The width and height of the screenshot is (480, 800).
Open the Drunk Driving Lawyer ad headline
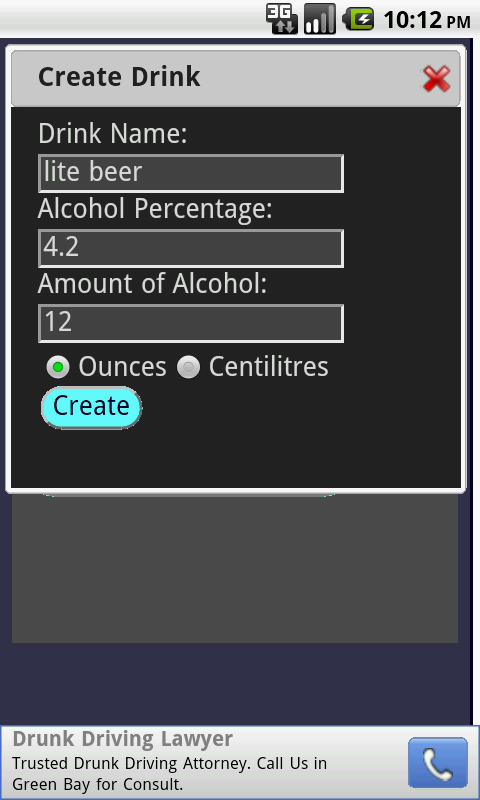point(122,739)
